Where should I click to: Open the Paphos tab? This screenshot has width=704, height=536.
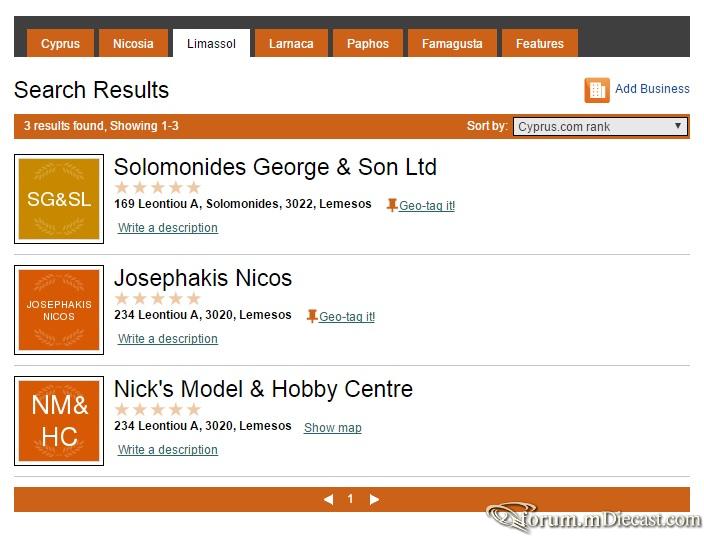(x=368, y=44)
